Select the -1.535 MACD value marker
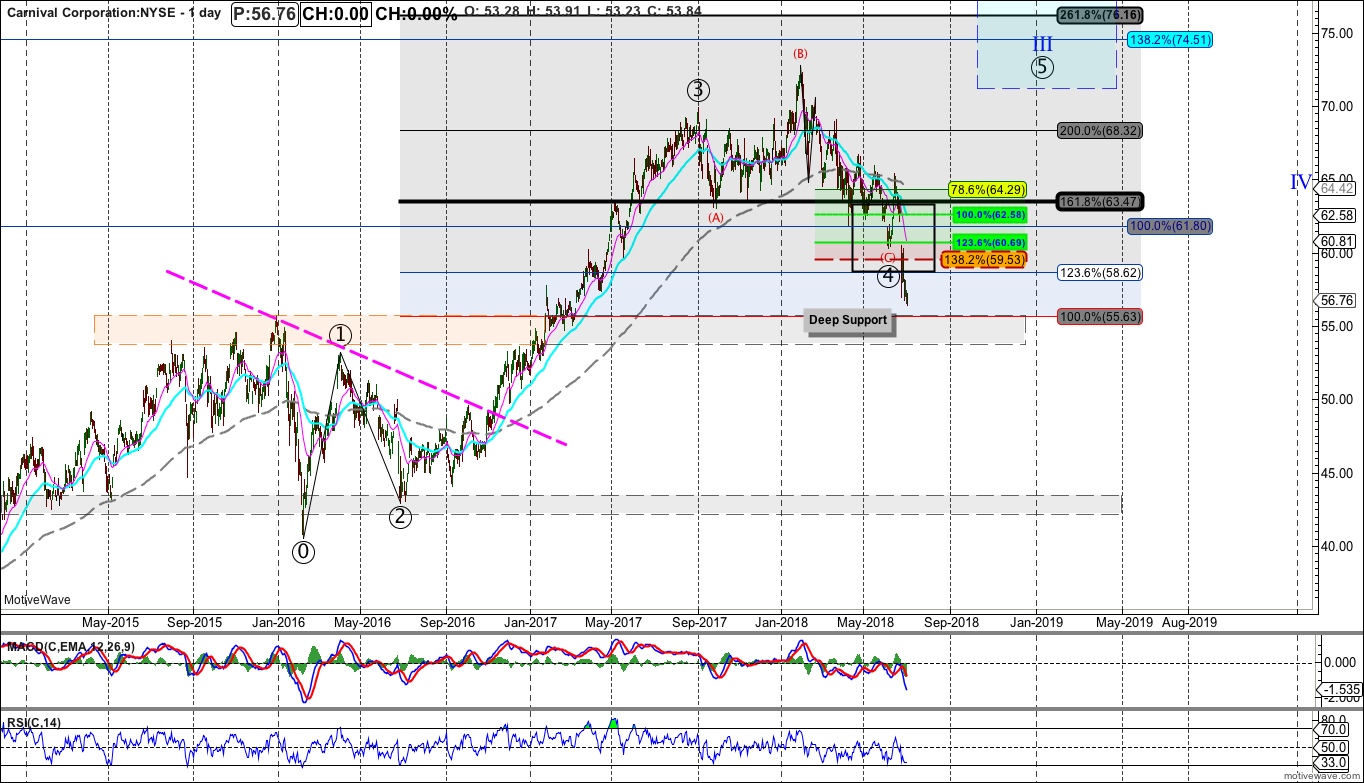The image size is (1364, 783). coord(1338,690)
